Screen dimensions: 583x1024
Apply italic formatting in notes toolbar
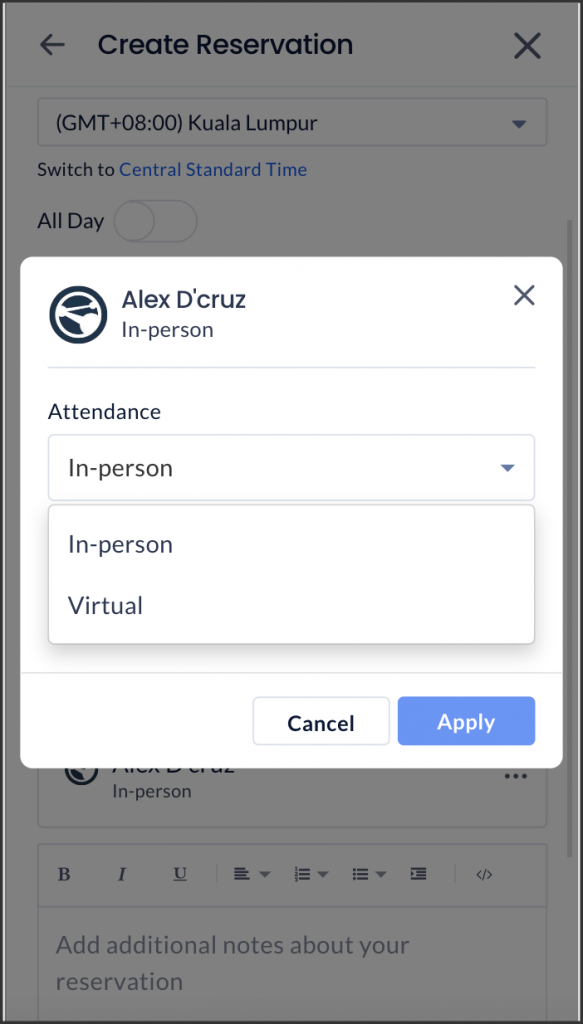pos(121,874)
